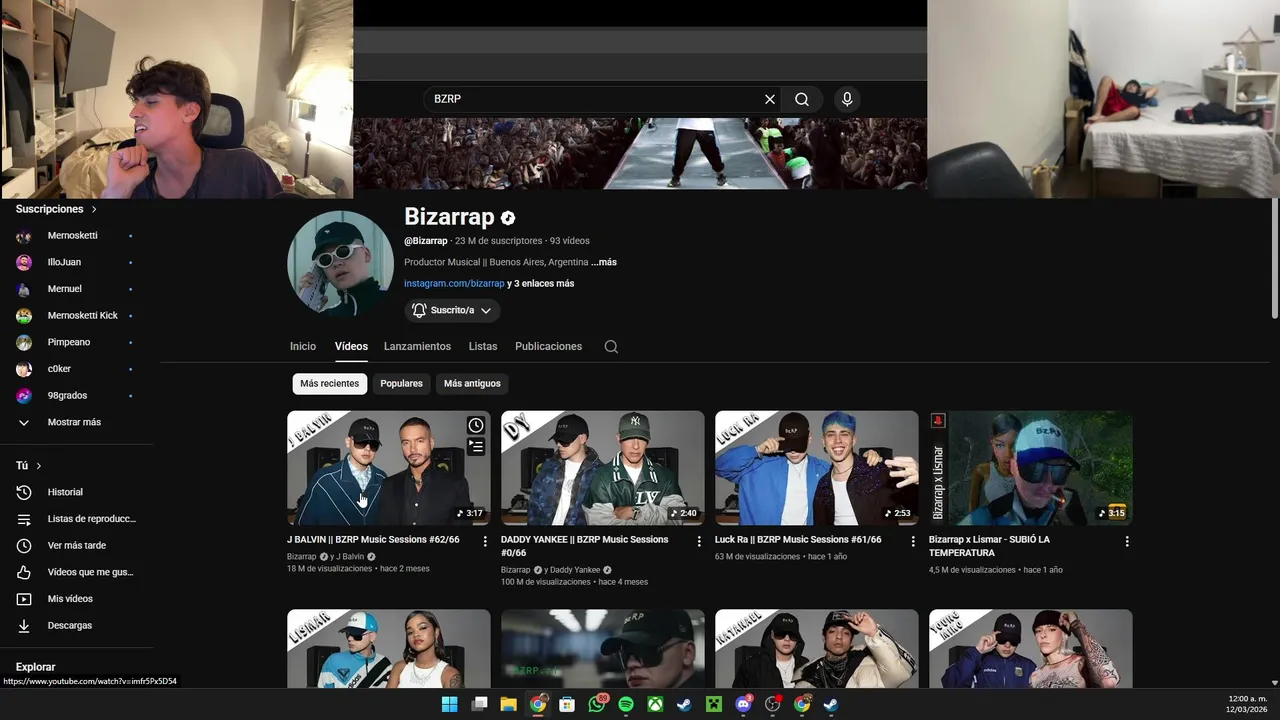Open the Listas tab
Screen dimensions: 1280x720
483,346
